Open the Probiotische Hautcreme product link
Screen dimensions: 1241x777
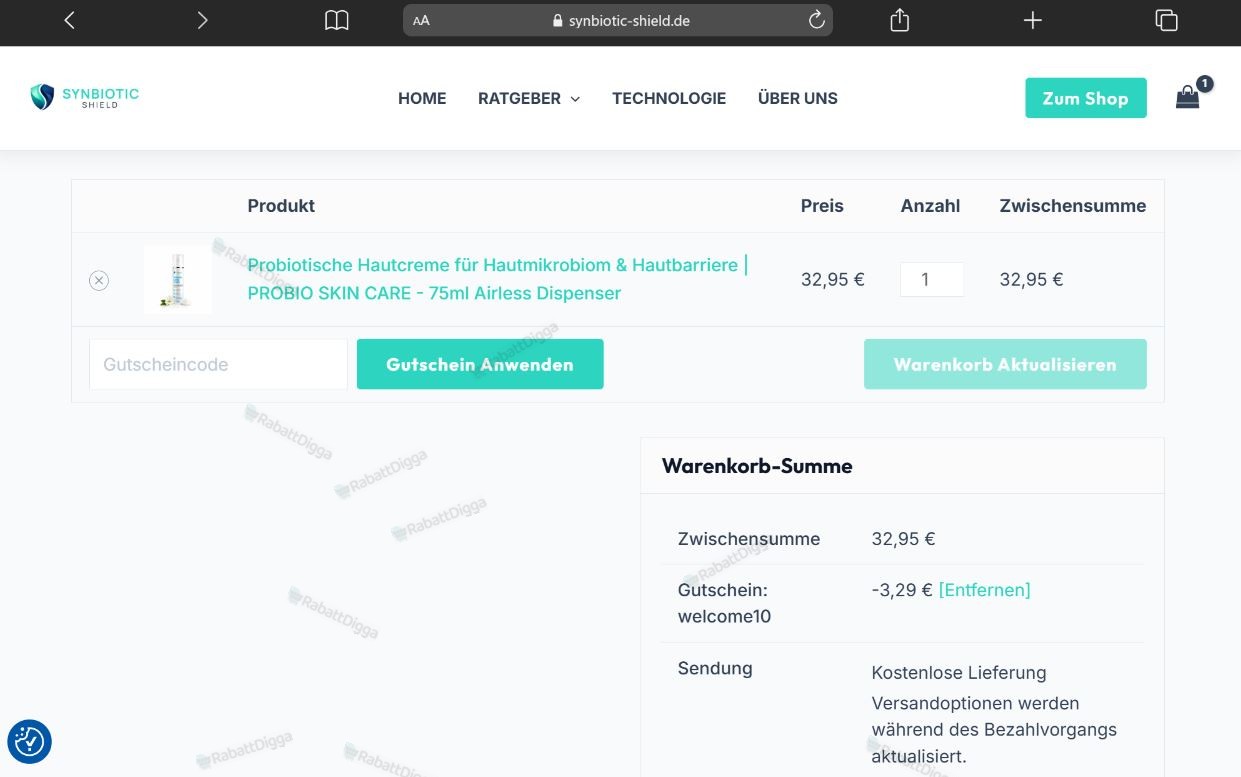(498, 279)
